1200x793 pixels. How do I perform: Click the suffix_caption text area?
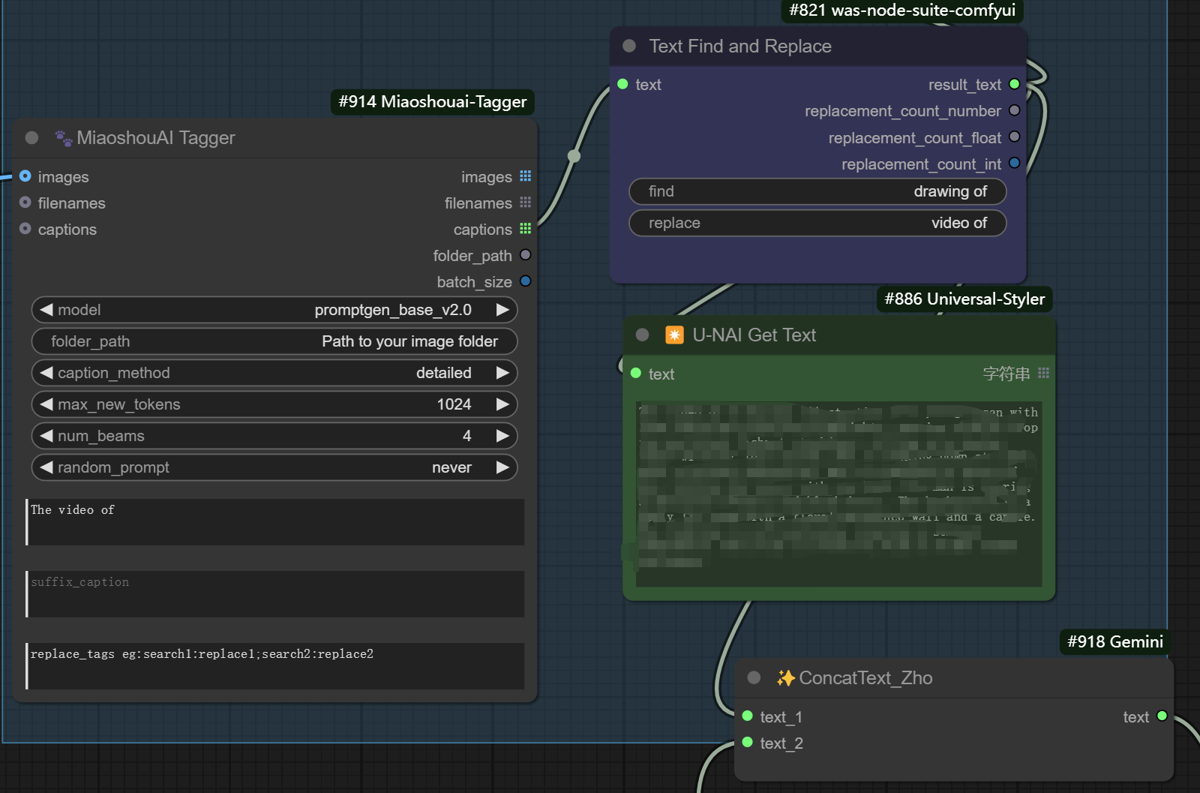275,594
